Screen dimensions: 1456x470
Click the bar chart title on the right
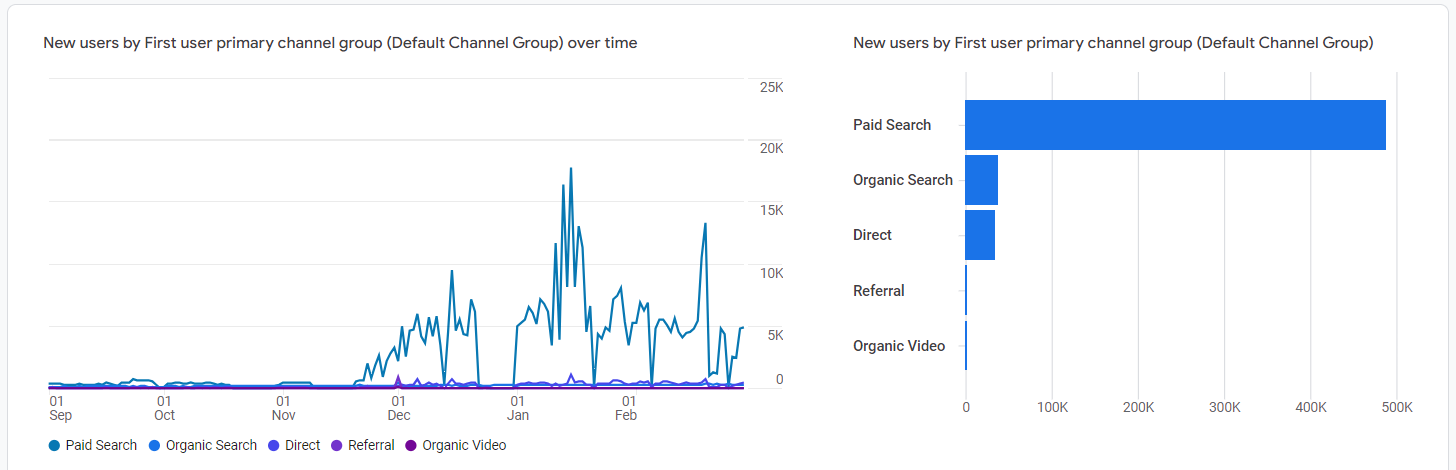tap(1112, 43)
